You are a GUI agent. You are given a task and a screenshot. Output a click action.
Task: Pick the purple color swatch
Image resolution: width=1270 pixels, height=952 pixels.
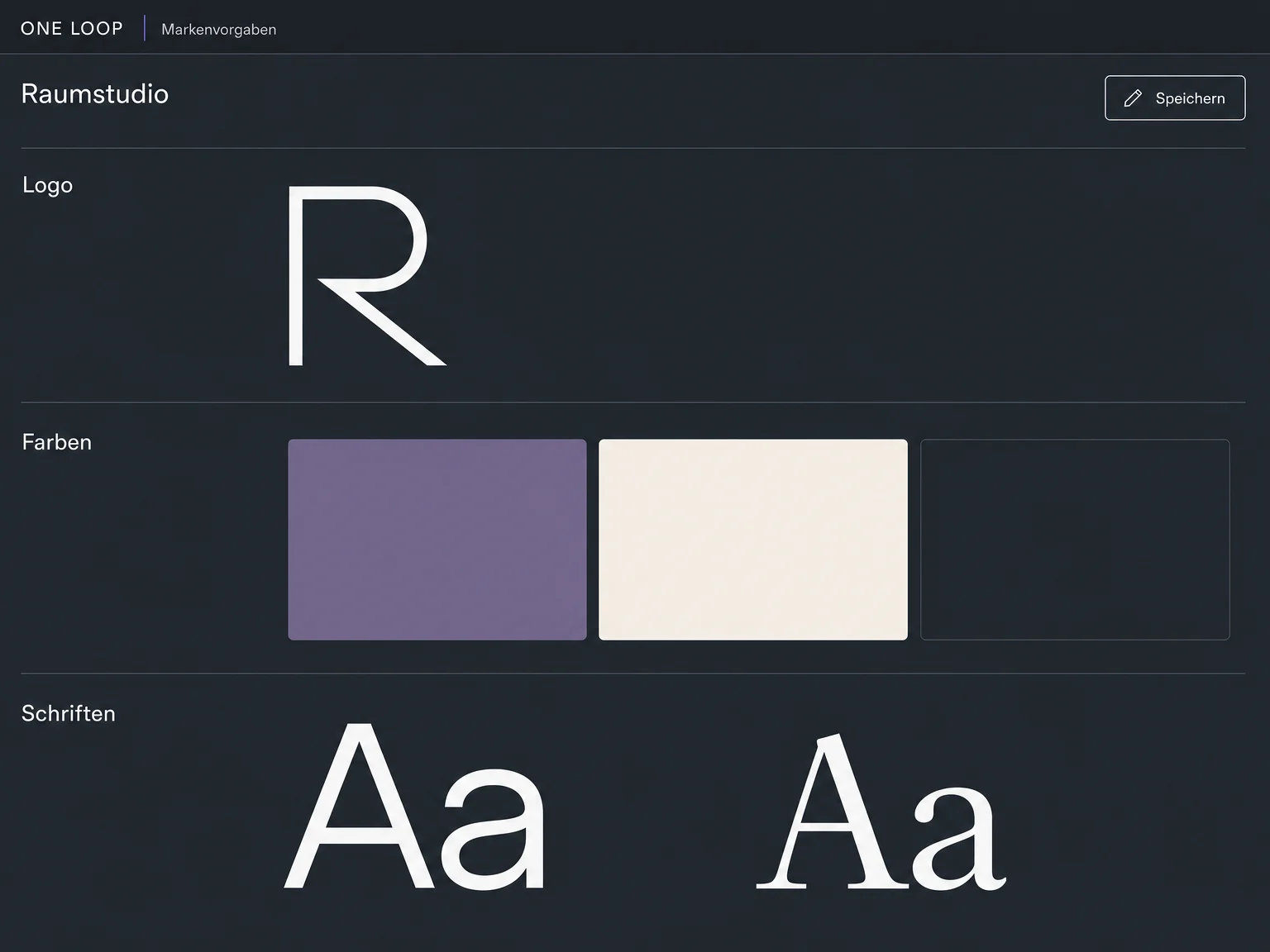[x=437, y=540]
